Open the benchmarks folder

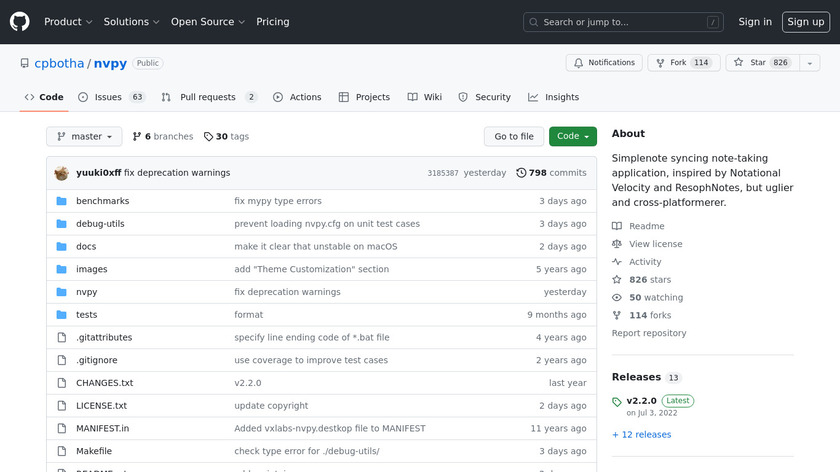click(x=102, y=201)
